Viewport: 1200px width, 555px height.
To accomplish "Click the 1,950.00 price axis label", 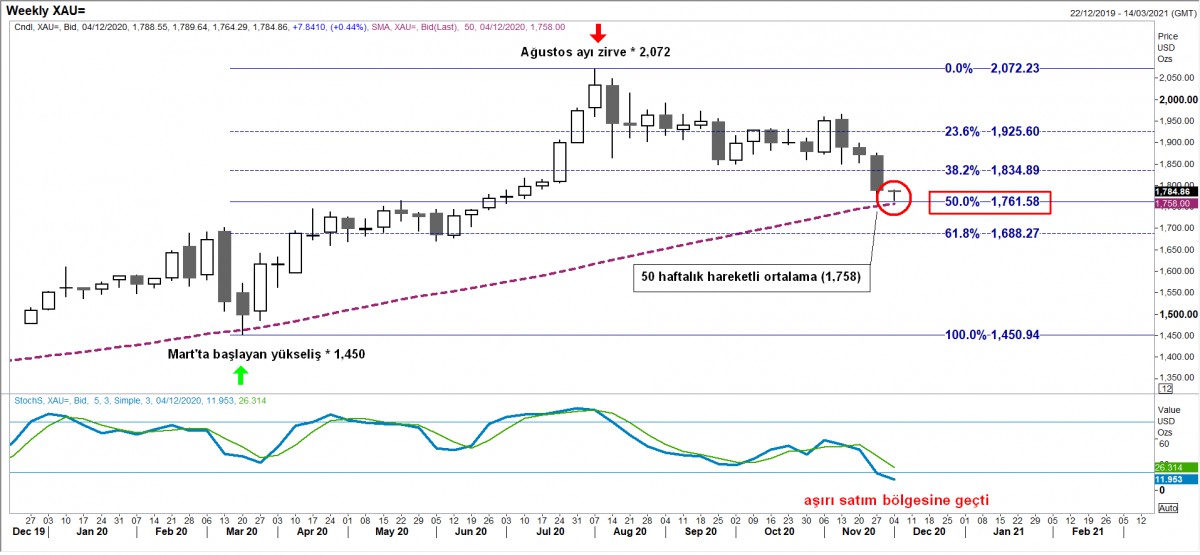I will (x=1175, y=121).
